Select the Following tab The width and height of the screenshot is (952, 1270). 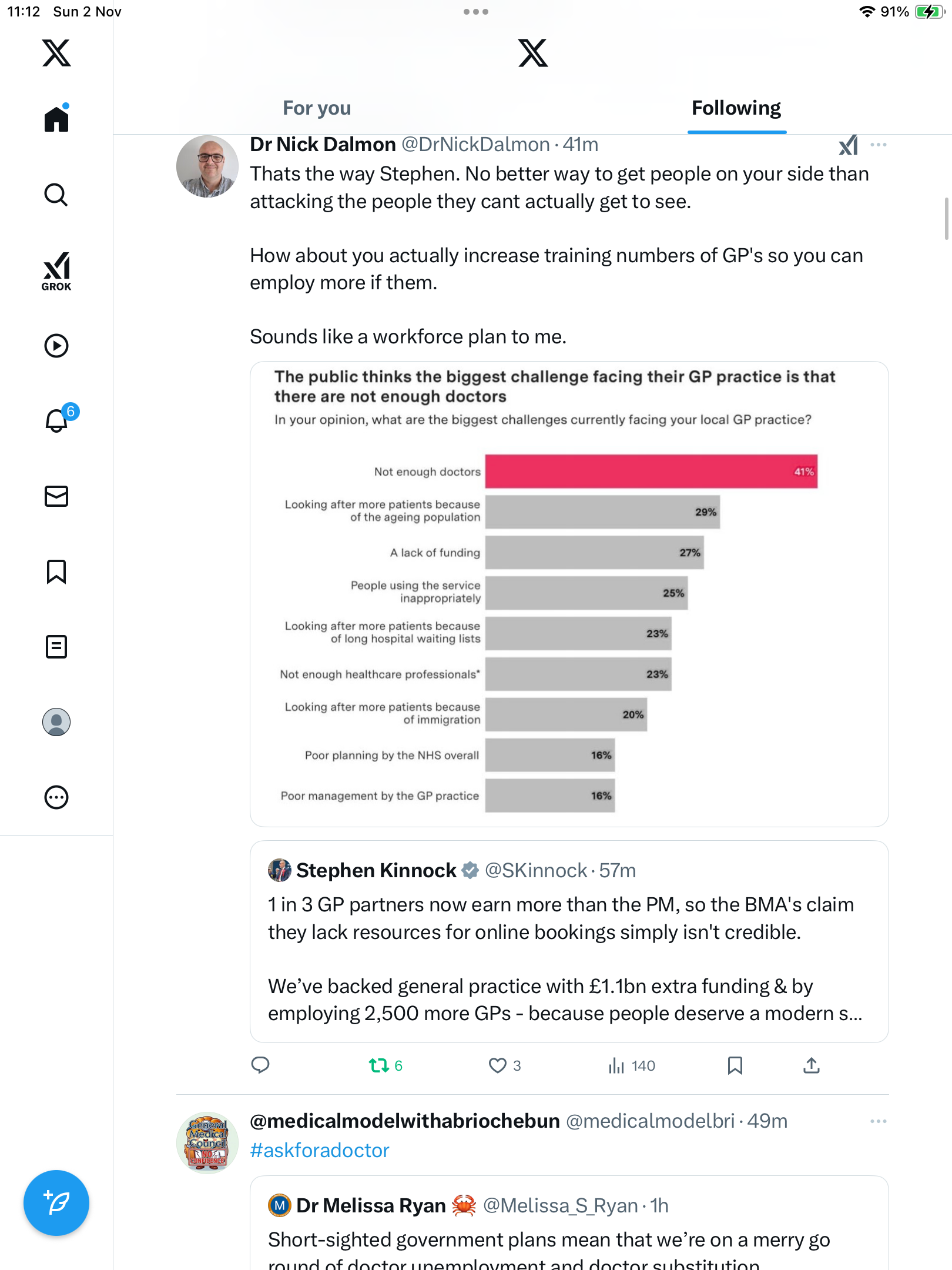[736, 108]
